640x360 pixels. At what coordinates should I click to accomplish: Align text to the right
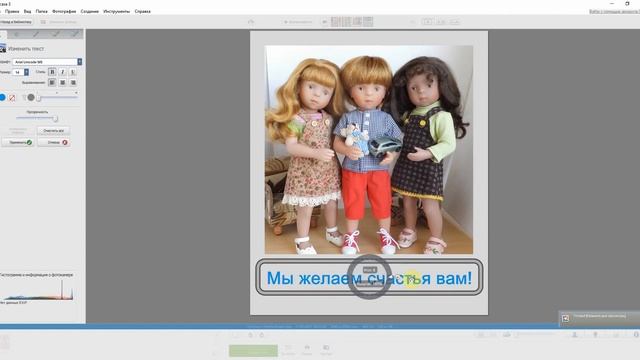[73, 82]
